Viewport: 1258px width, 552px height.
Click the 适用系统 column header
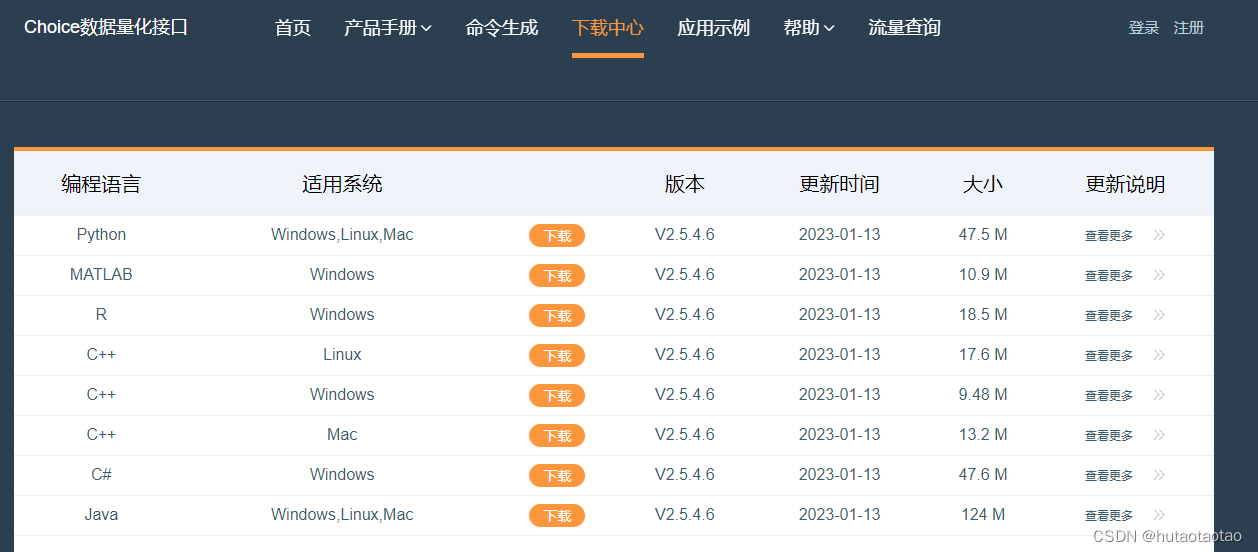342,184
